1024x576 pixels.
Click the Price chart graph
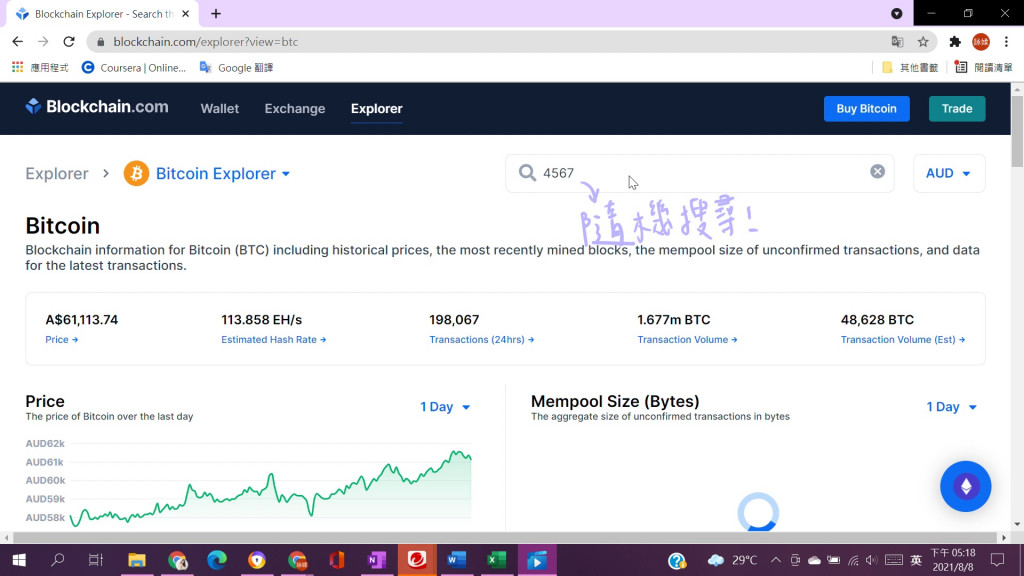[x=270, y=486]
